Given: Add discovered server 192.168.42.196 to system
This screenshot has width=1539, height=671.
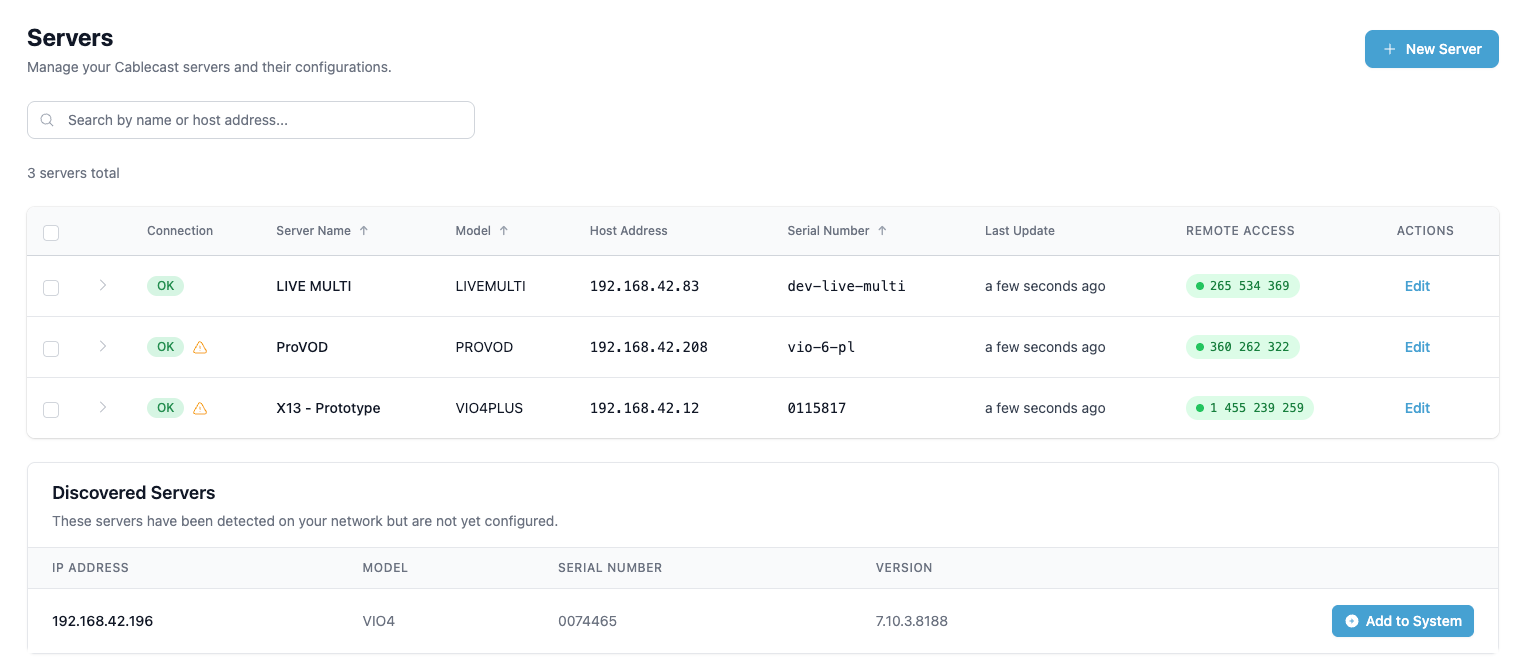Looking at the screenshot, I should pyautogui.click(x=1403, y=621).
